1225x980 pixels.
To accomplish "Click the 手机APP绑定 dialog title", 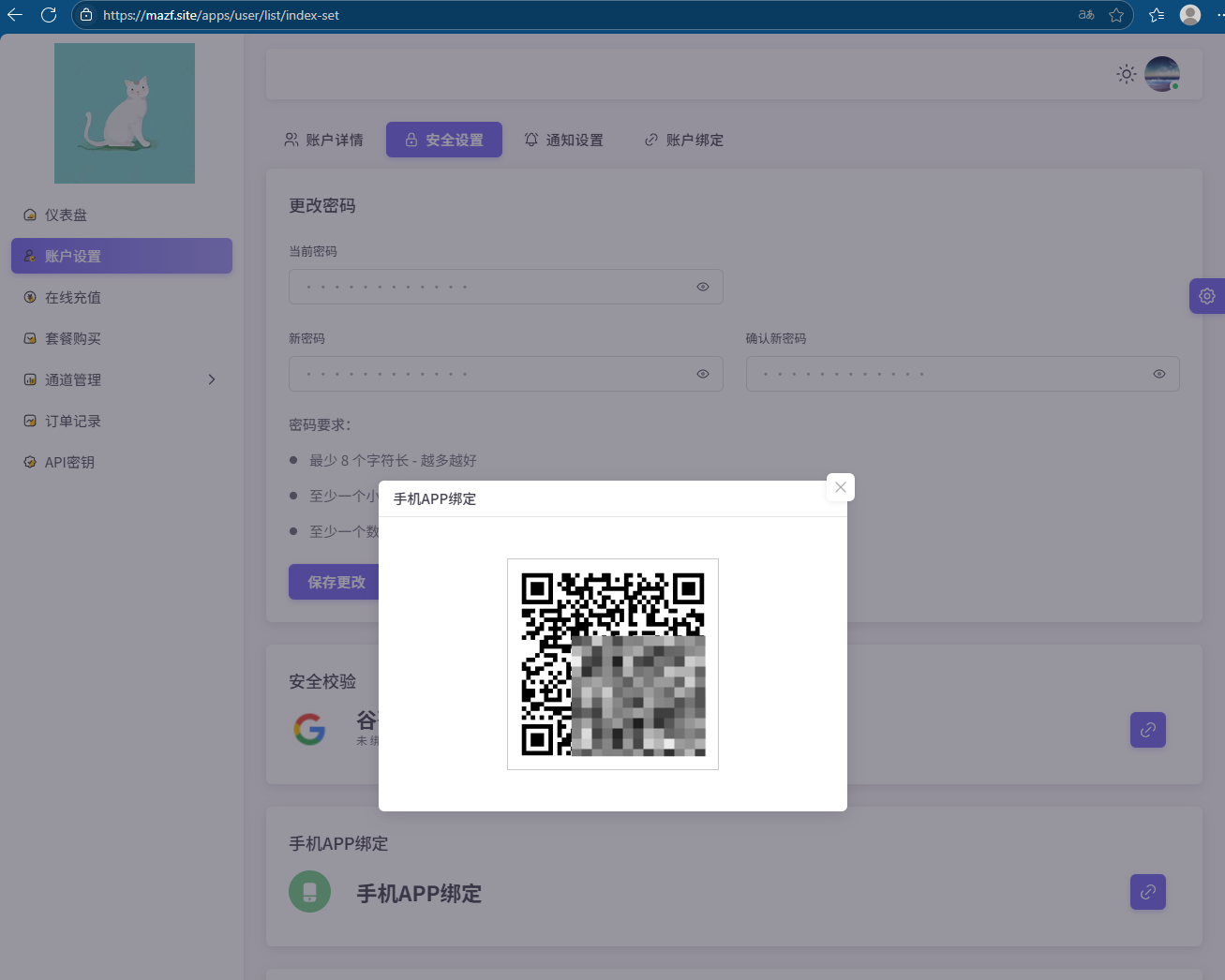I will coord(435,499).
